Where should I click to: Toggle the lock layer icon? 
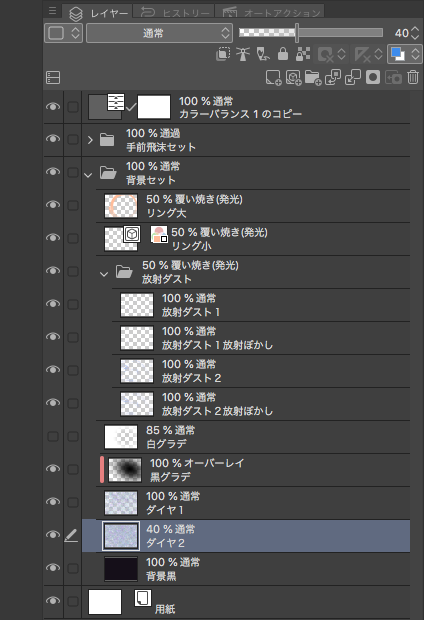pos(282,54)
